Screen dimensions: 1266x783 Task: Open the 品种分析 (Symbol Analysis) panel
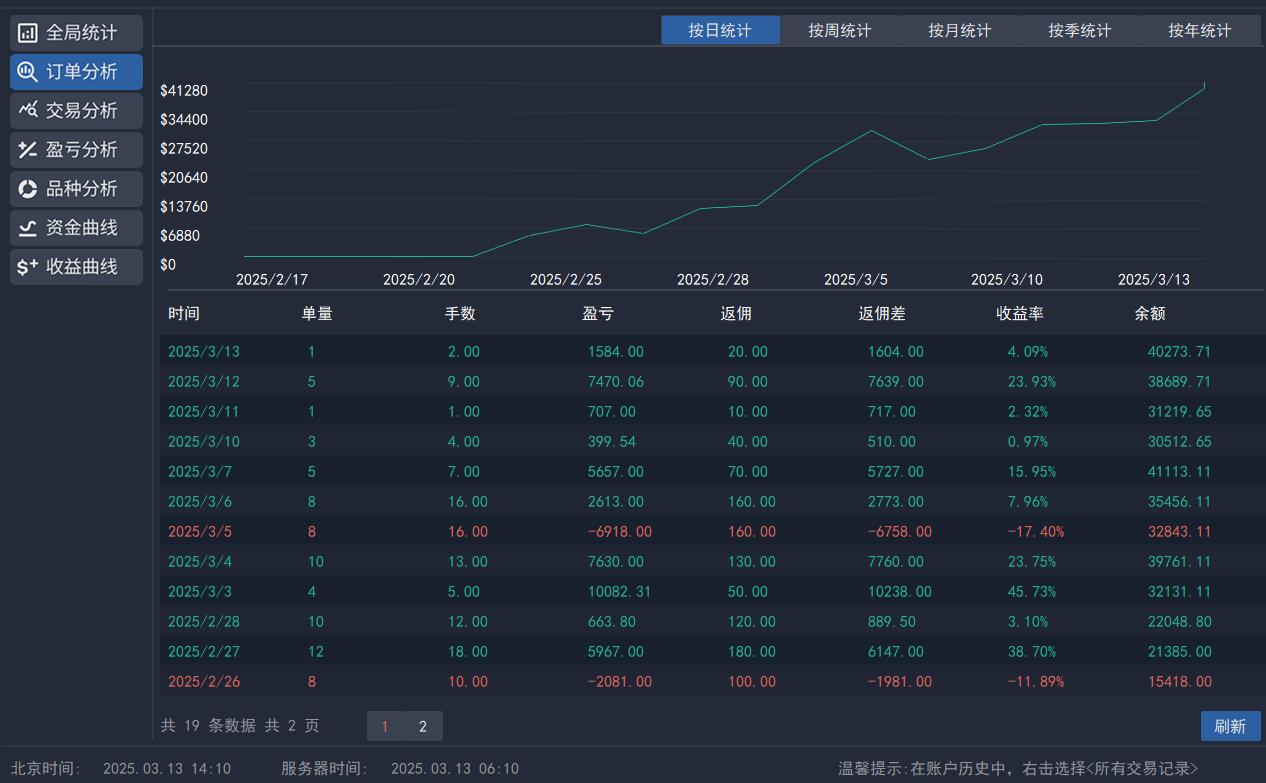point(76,188)
